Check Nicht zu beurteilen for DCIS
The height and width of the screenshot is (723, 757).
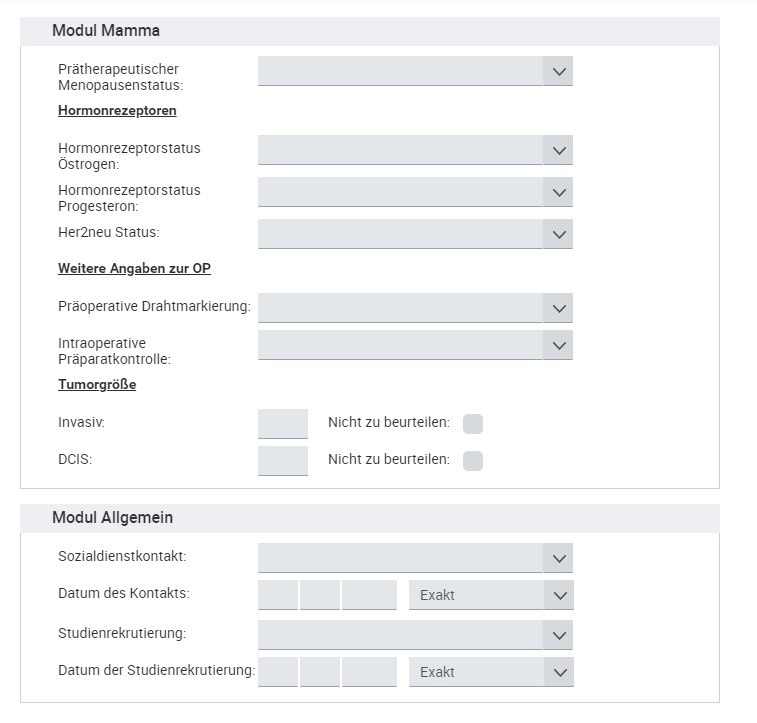473,461
